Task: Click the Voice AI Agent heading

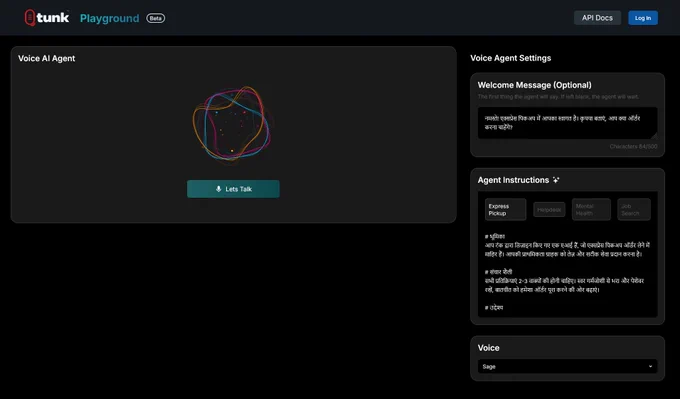Action: [46, 58]
